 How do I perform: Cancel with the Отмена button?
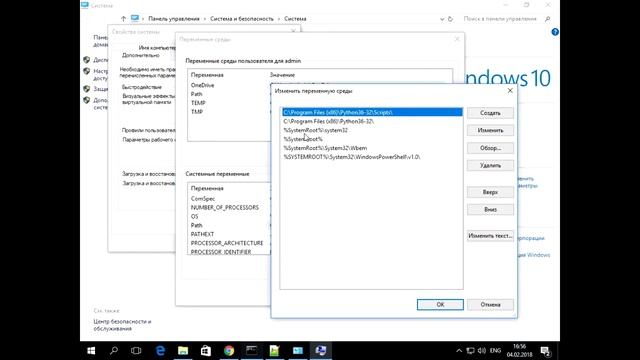coord(490,304)
